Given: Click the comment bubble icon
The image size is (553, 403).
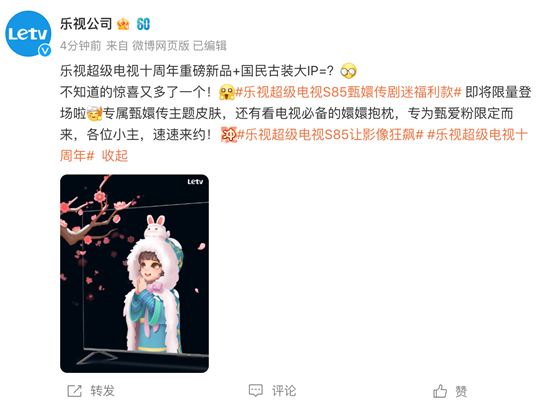Looking at the screenshot, I should pos(256,391).
